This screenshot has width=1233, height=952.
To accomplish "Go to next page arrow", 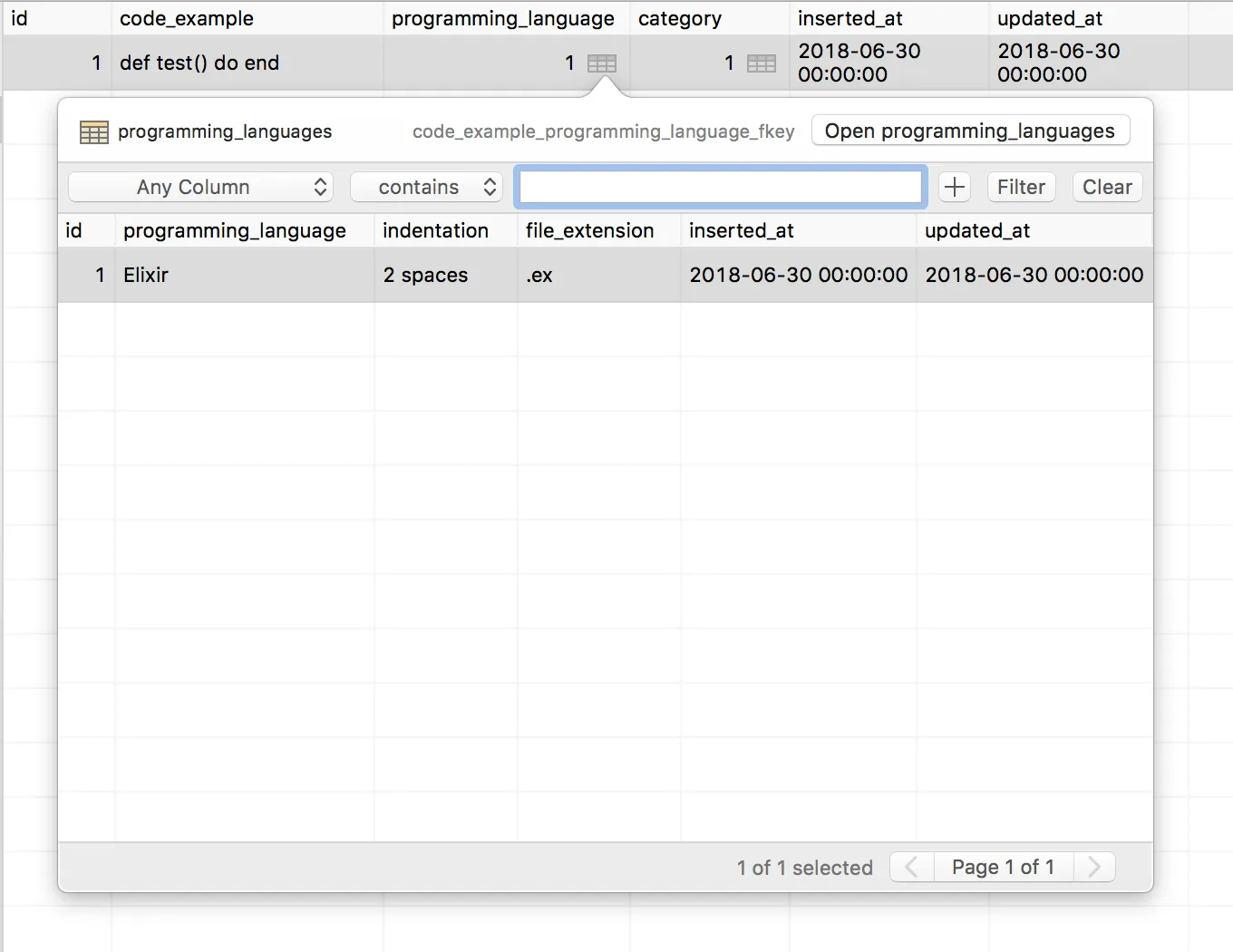I will (x=1094, y=867).
